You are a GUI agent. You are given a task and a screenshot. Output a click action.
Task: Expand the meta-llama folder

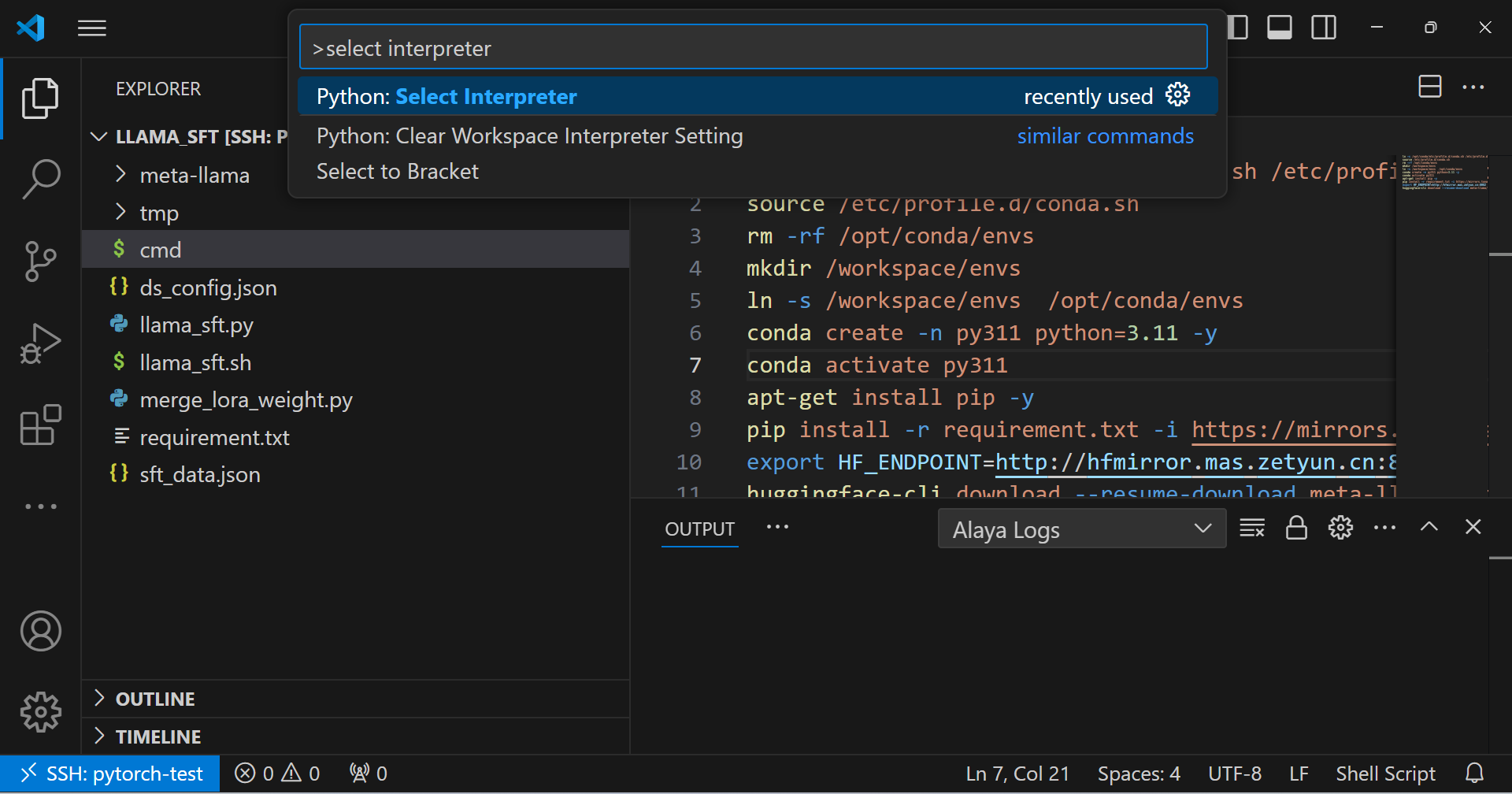point(194,175)
